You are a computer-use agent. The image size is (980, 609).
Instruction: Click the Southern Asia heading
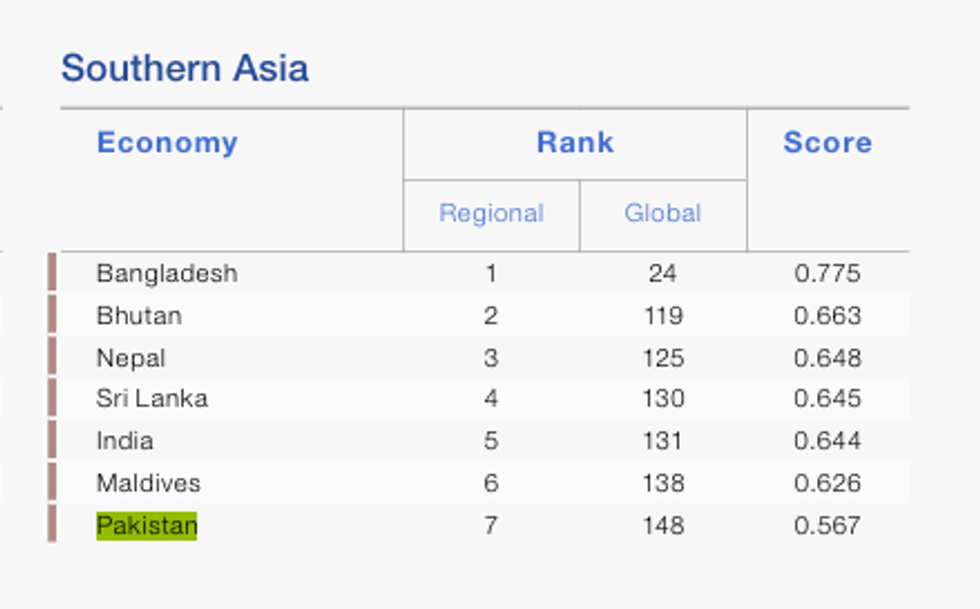pos(185,69)
